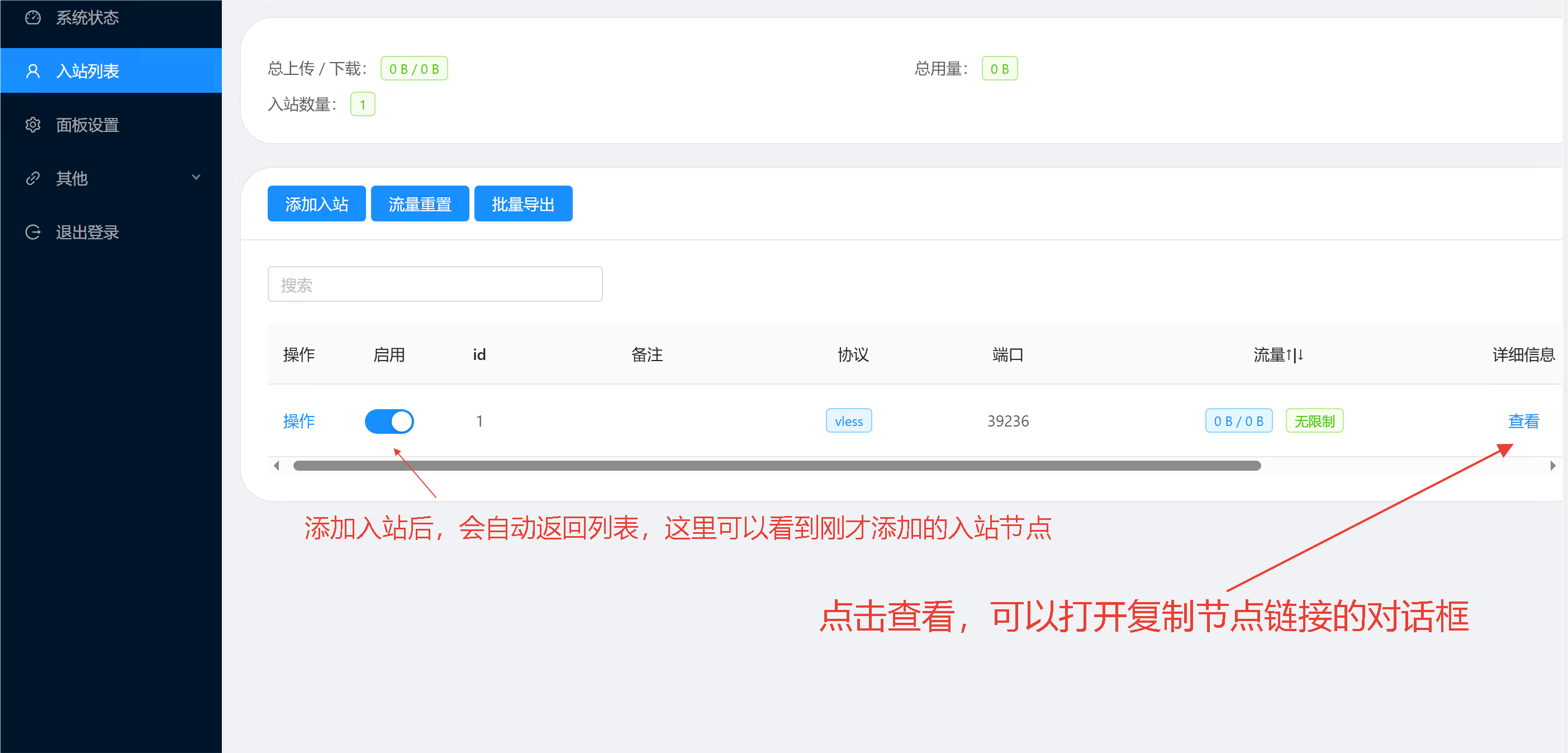Select 面板设置 in sidebar menu
Screen dimensions: 1568x753
pyautogui.click(x=87, y=125)
